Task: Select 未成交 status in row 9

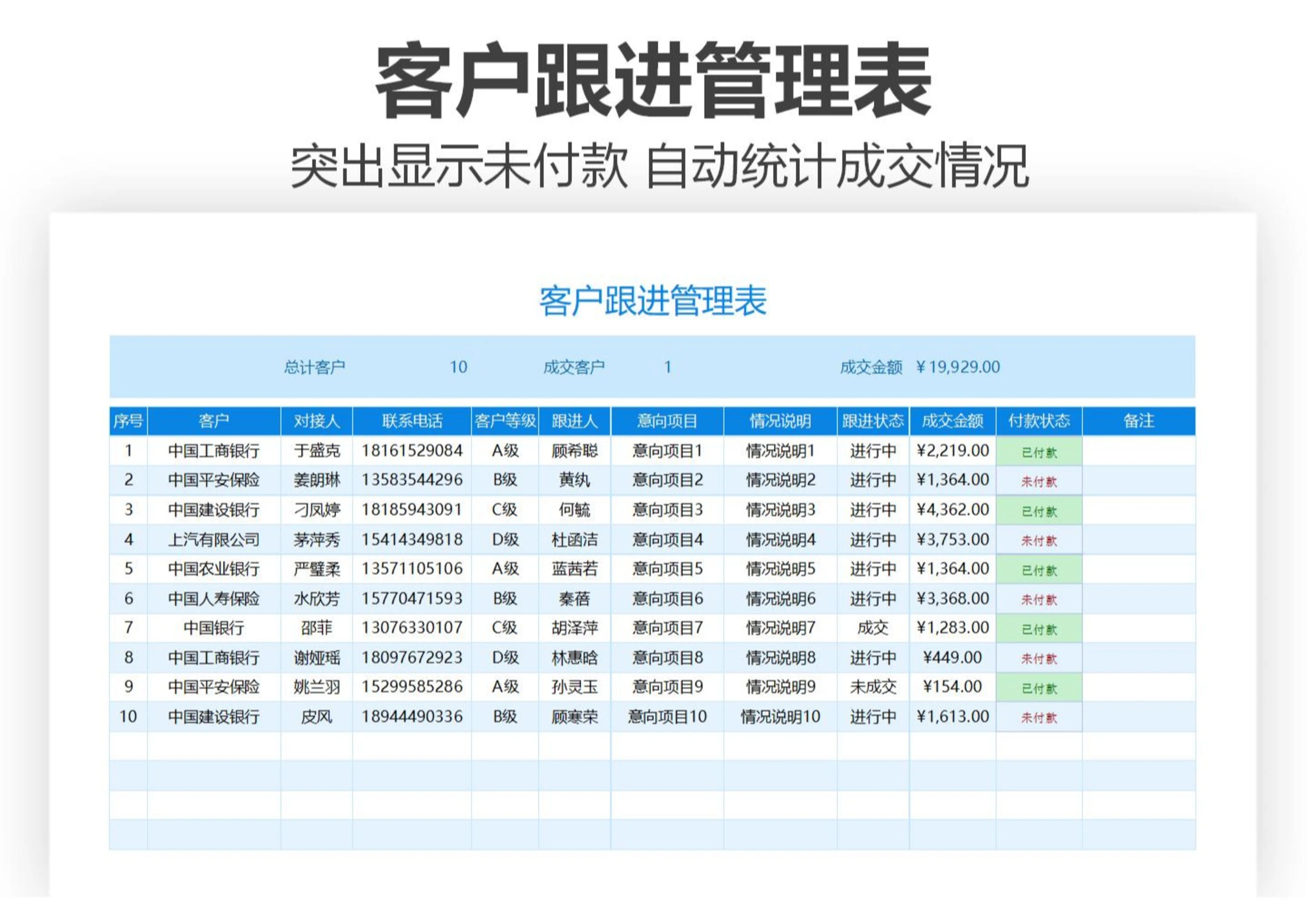Action: click(873, 687)
